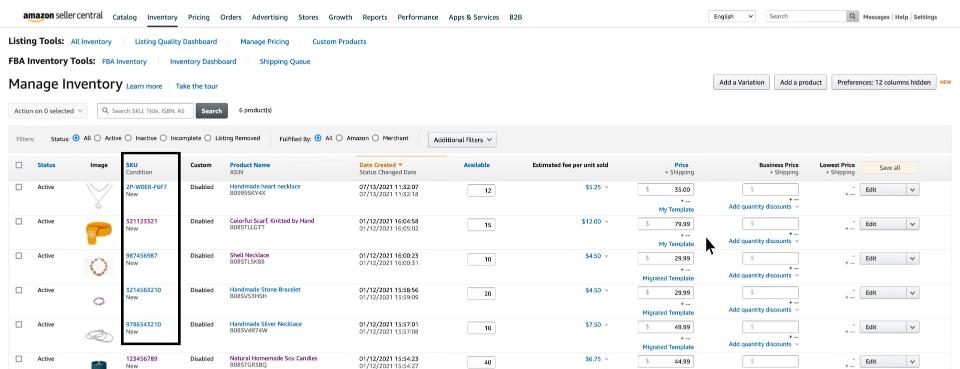Select Fulfilled By Merchant radio button
The image size is (960, 369).
click(375, 138)
